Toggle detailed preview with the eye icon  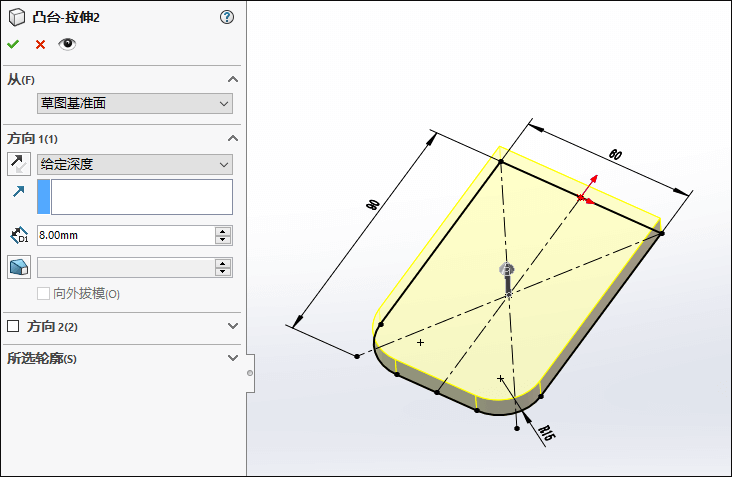coord(67,44)
